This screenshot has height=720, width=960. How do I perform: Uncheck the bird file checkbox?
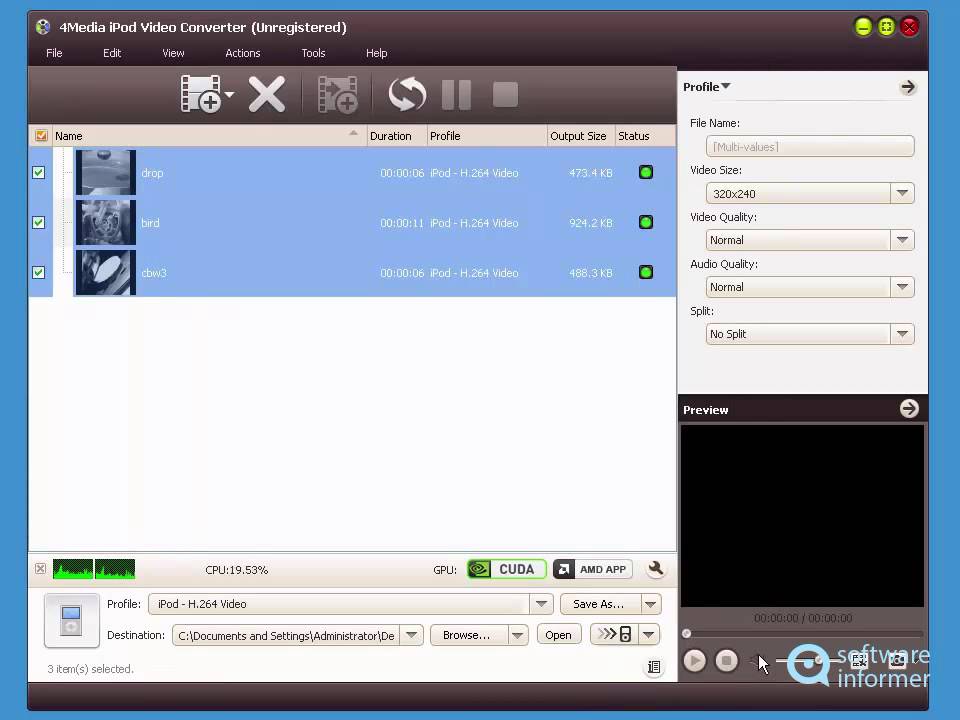(x=39, y=222)
